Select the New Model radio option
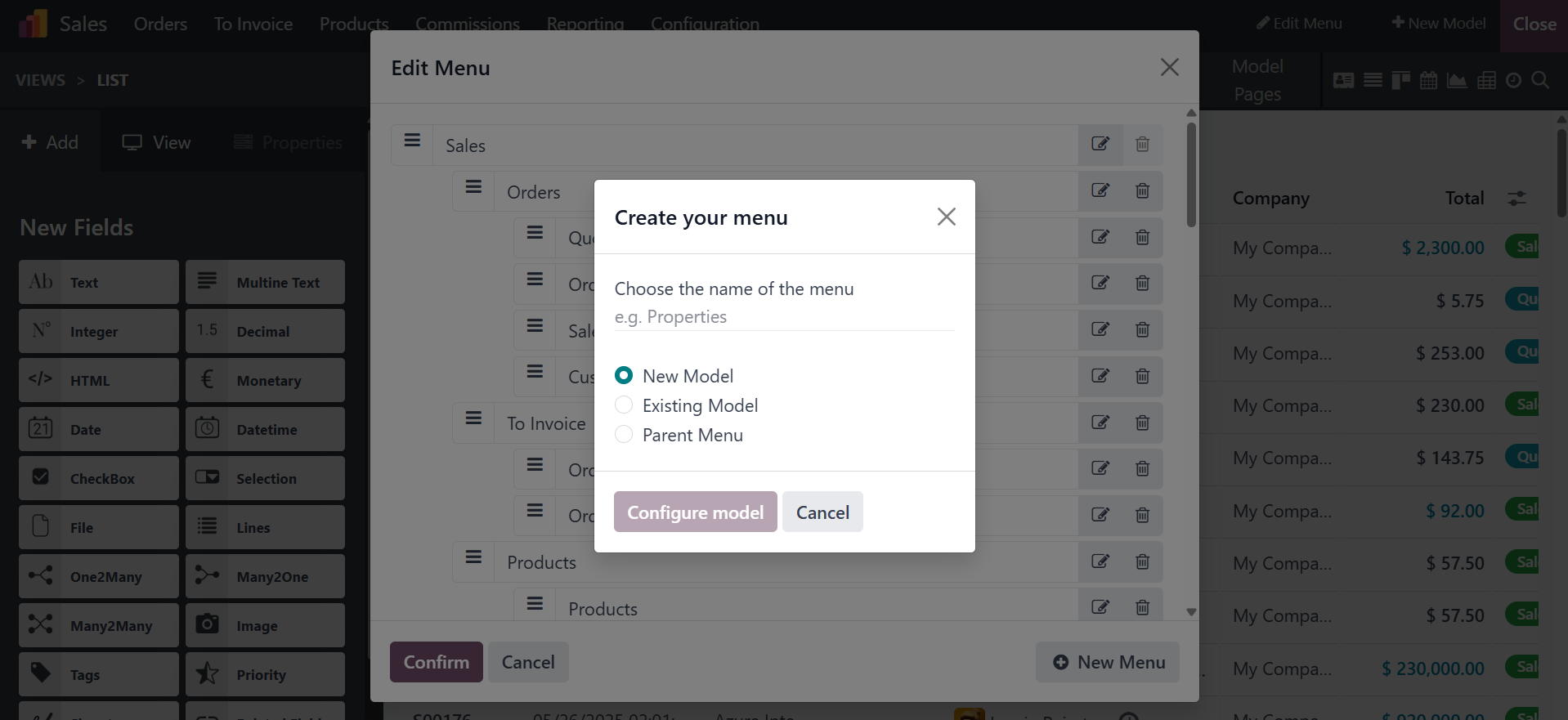Viewport: 1568px width, 720px height. (624, 376)
